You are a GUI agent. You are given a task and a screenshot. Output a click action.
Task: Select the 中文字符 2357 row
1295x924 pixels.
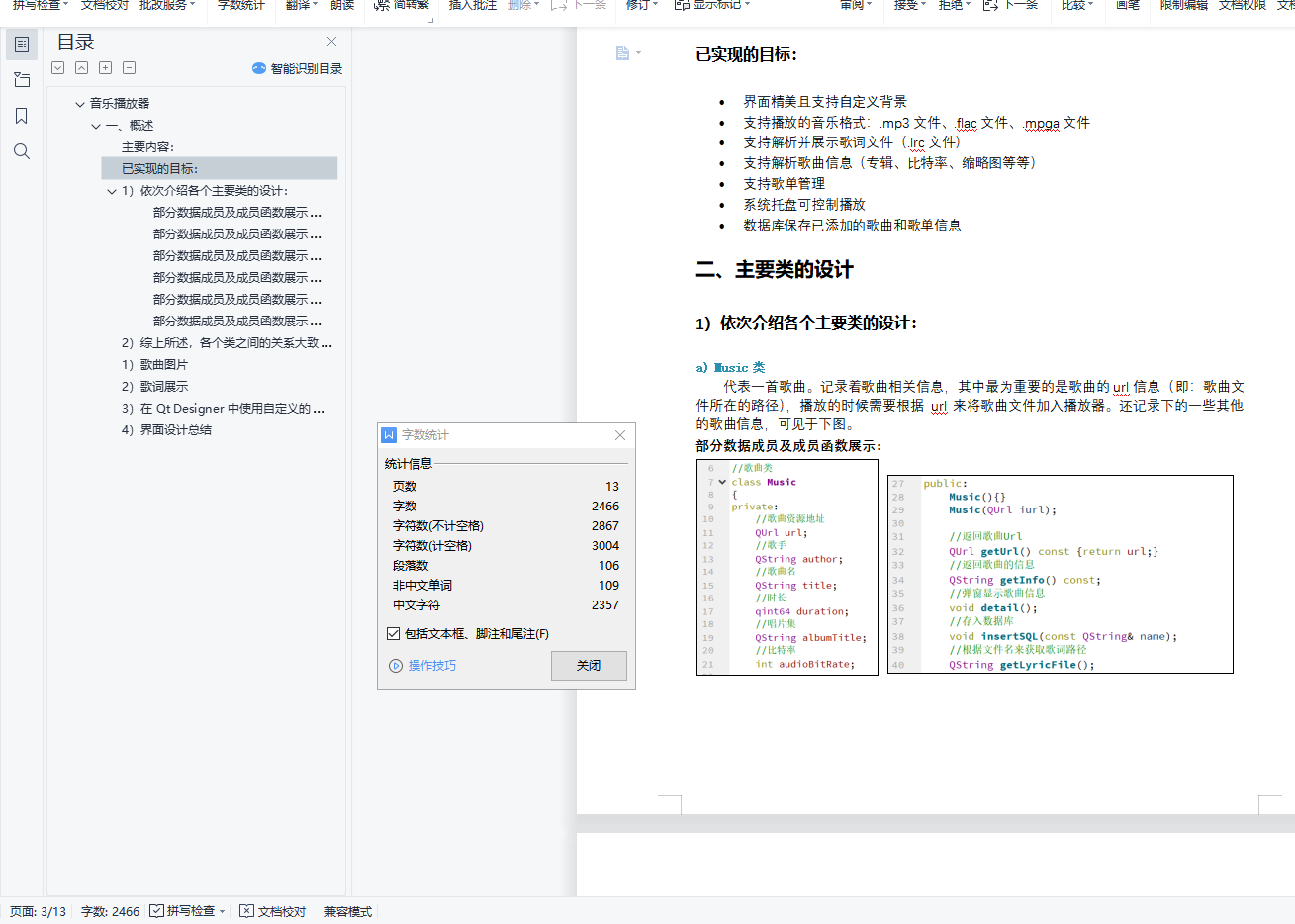[506, 605]
